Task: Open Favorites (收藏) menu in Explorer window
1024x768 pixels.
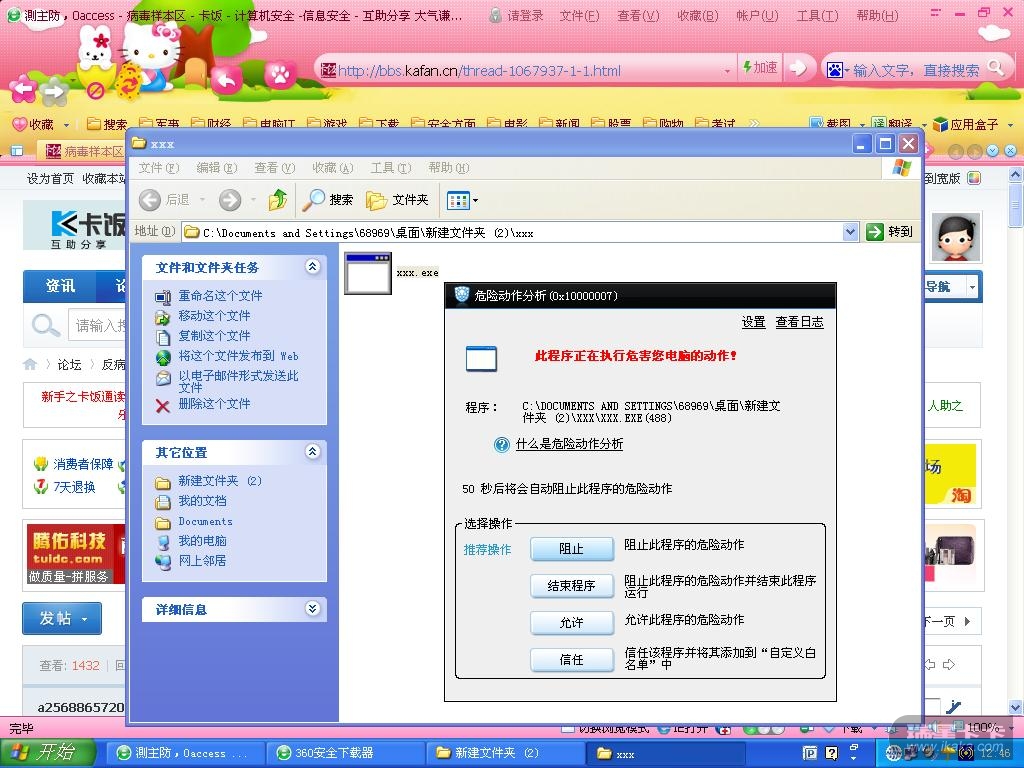Action: tap(332, 168)
